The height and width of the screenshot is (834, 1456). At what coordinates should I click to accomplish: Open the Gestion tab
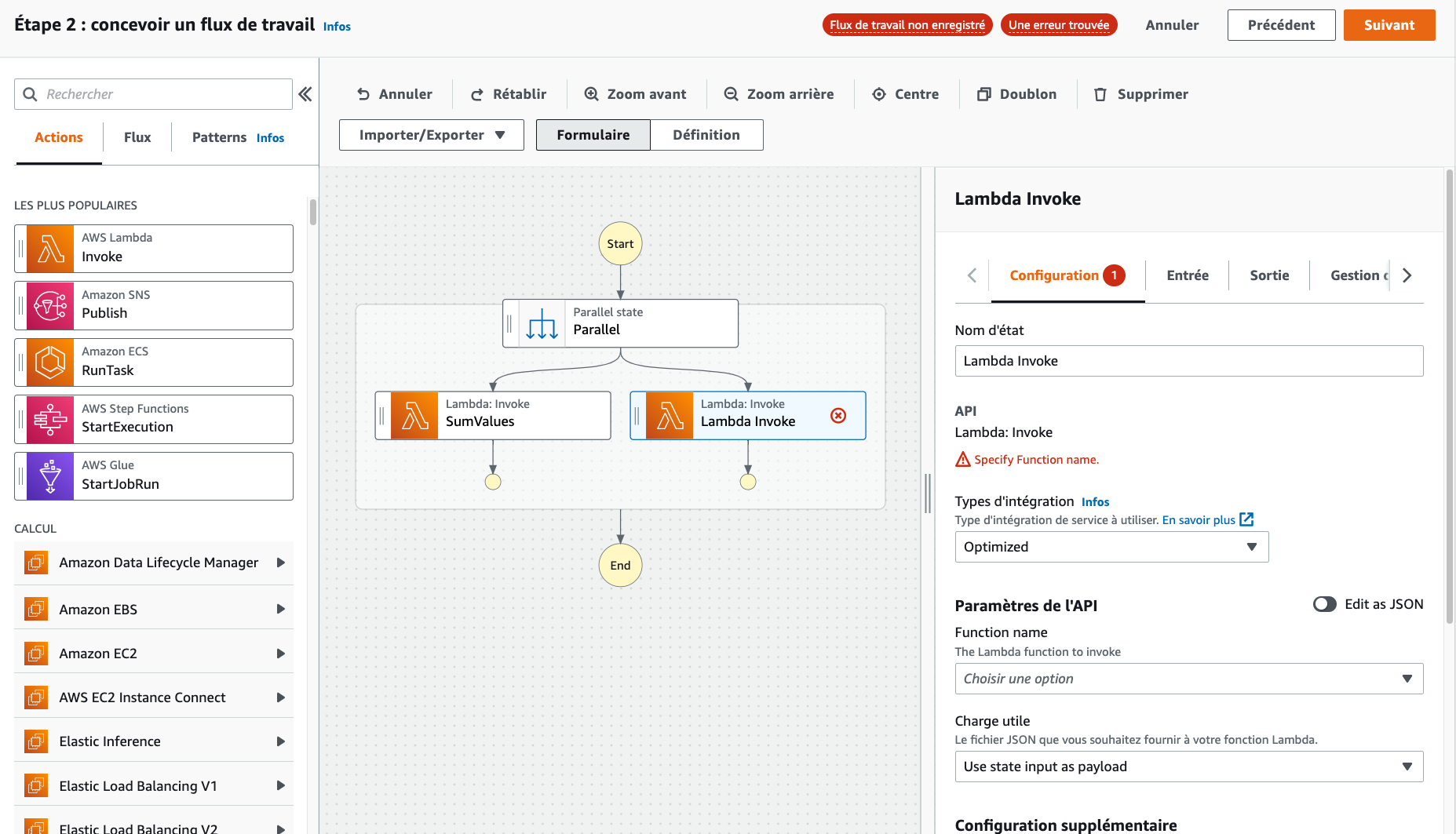[1358, 275]
